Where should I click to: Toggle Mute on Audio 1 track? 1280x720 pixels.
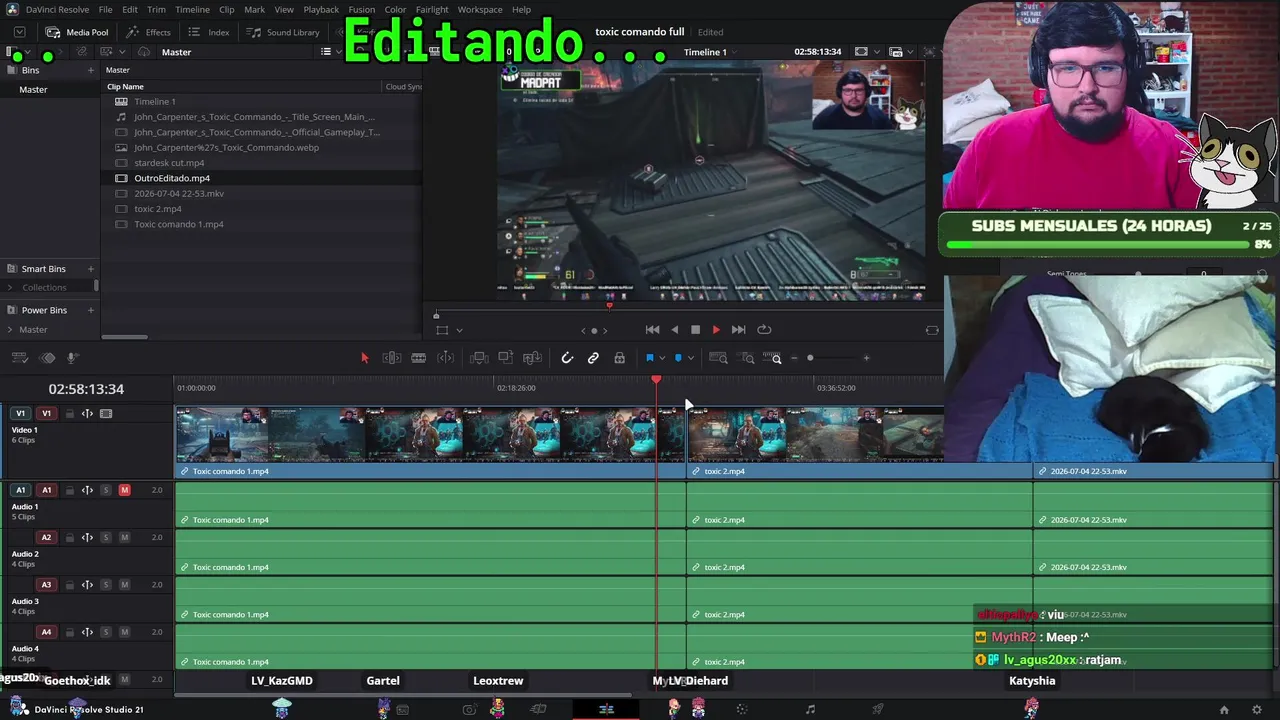click(124, 490)
